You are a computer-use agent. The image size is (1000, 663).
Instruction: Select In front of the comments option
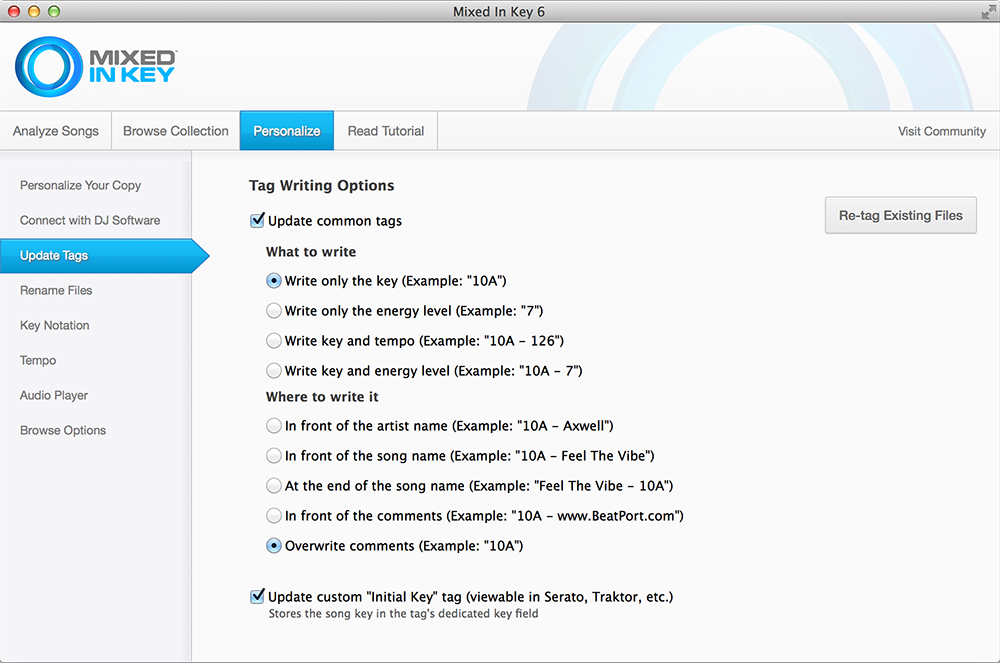pyautogui.click(x=274, y=516)
